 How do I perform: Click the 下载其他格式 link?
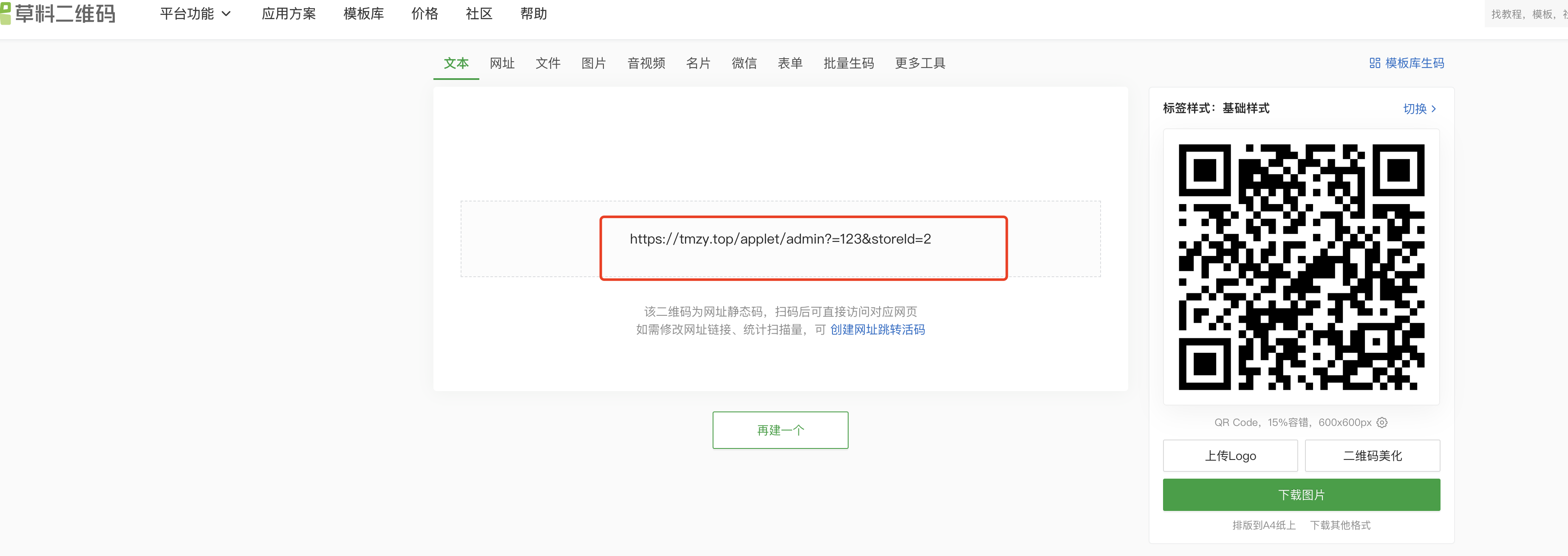pyautogui.click(x=1340, y=525)
